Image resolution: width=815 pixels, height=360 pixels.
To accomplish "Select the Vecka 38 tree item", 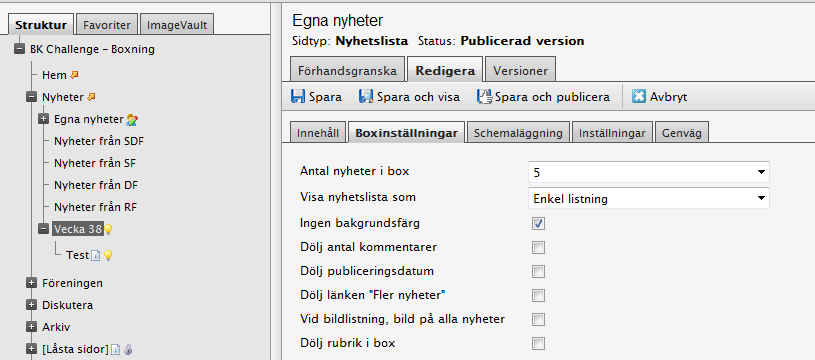I will [77, 229].
